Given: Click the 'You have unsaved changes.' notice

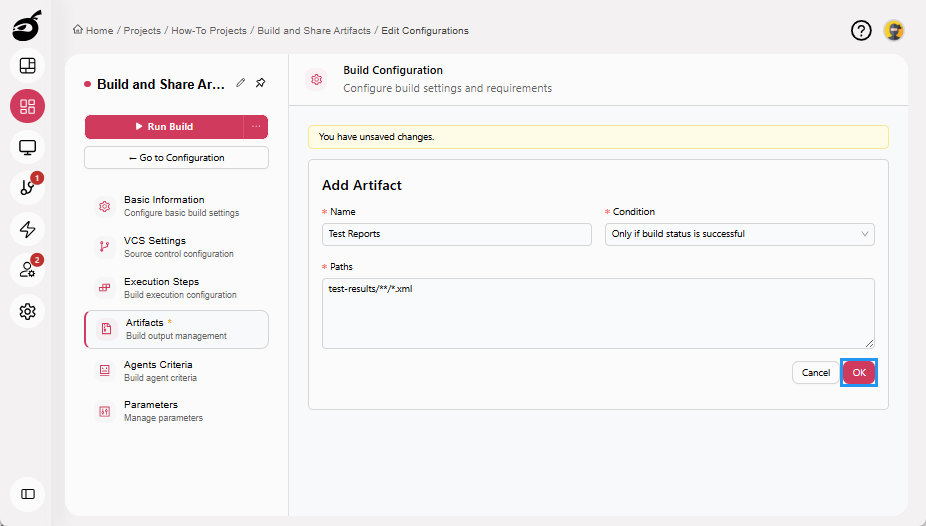Looking at the screenshot, I should [598, 137].
